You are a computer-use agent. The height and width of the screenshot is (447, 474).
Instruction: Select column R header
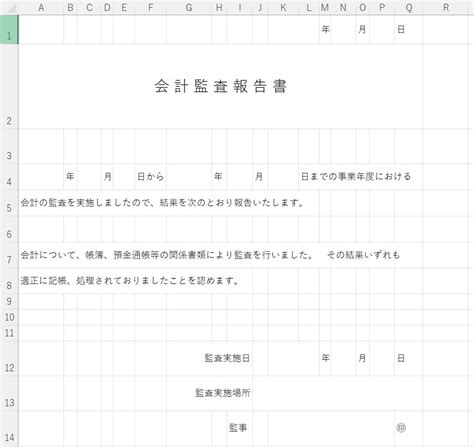446,7
